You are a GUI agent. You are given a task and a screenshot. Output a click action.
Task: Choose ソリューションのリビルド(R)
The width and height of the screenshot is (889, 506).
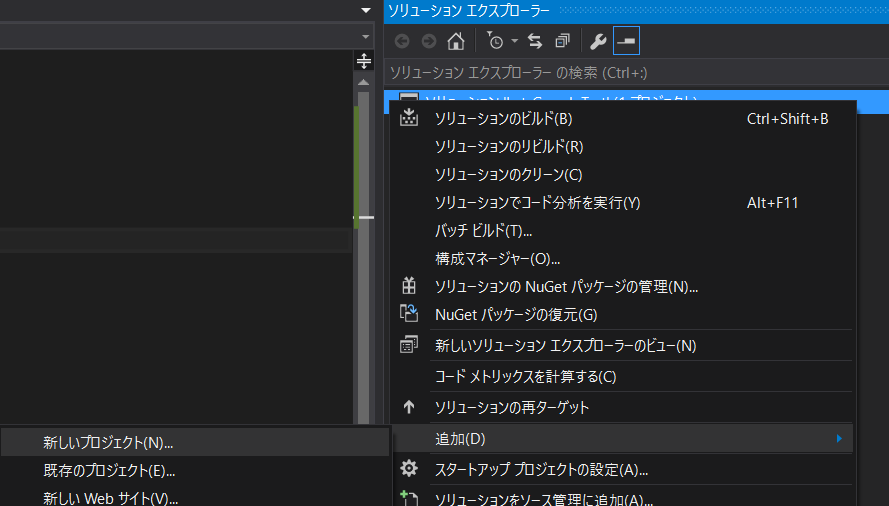tap(622, 146)
